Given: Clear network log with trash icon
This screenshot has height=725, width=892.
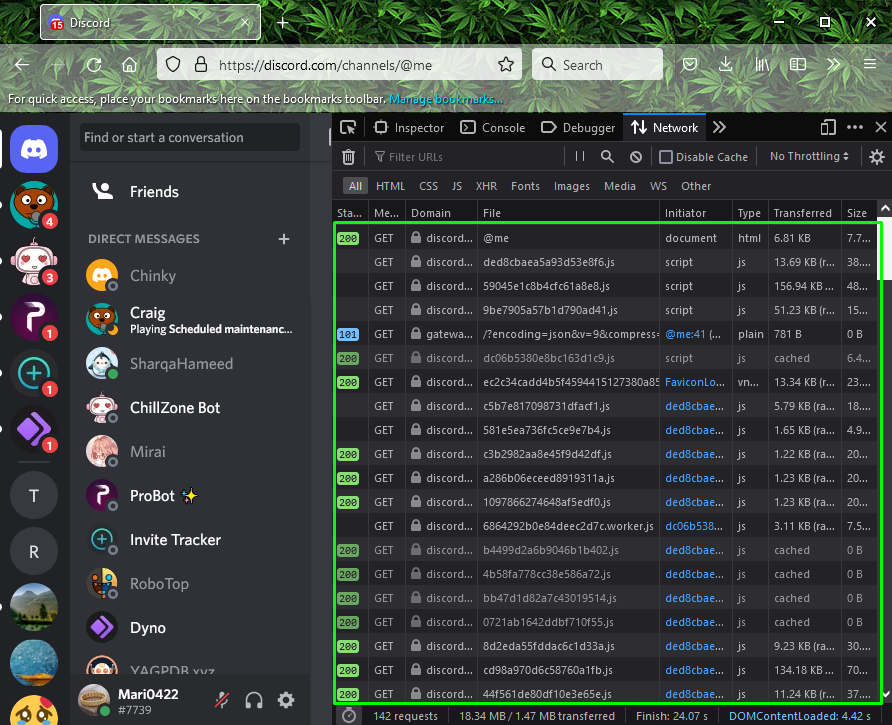Looking at the screenshot, I should click(349, 156).
